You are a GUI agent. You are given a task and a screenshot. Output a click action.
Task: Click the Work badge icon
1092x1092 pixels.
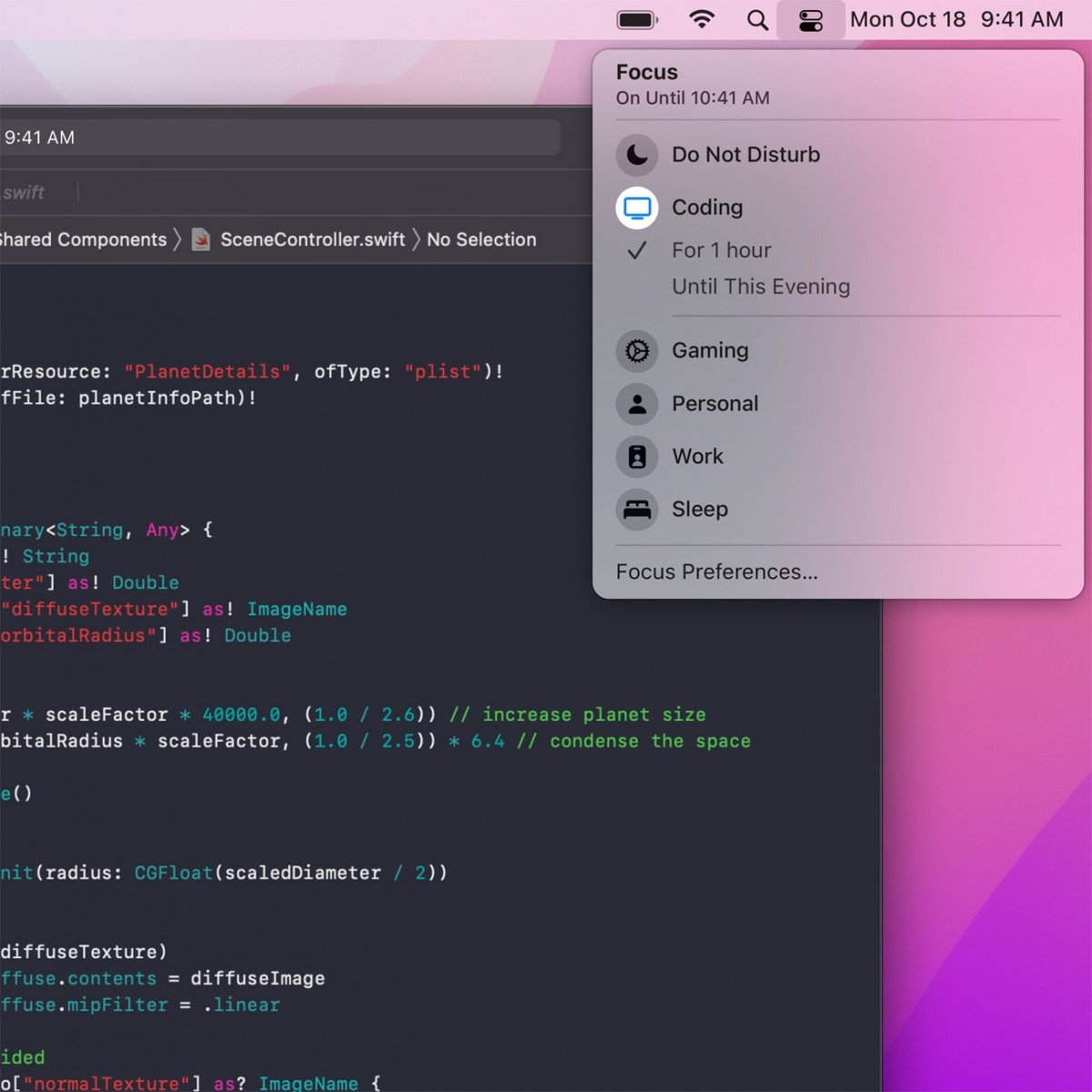click(x=637, y=457)
